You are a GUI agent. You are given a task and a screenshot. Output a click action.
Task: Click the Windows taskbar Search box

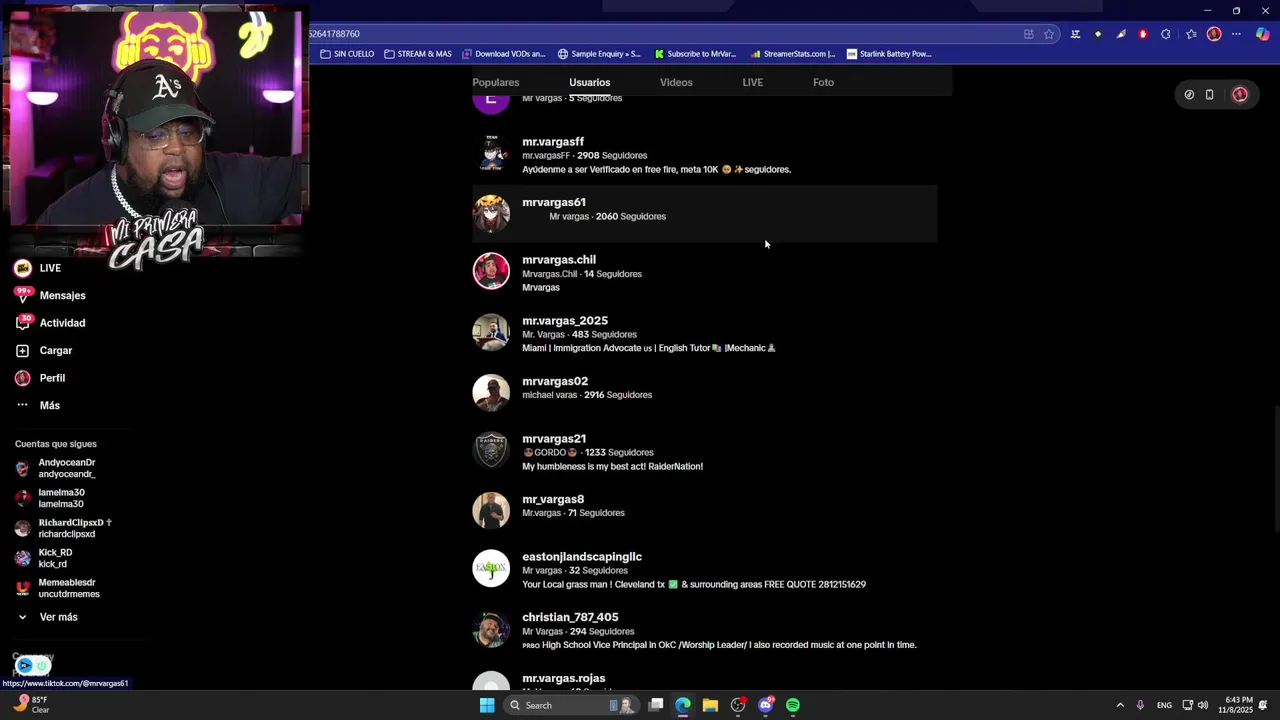(571, 705)
